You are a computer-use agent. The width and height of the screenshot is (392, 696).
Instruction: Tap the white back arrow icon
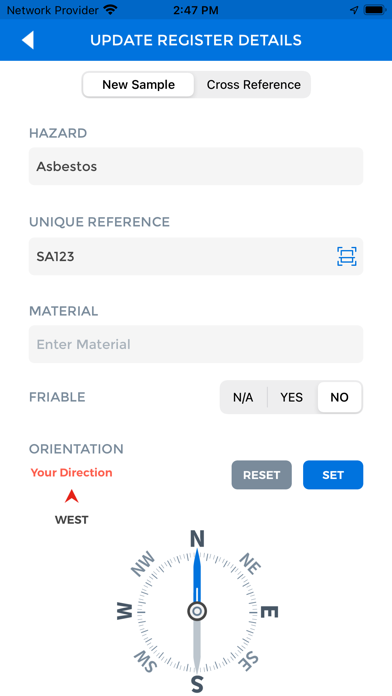coord(28,40)
